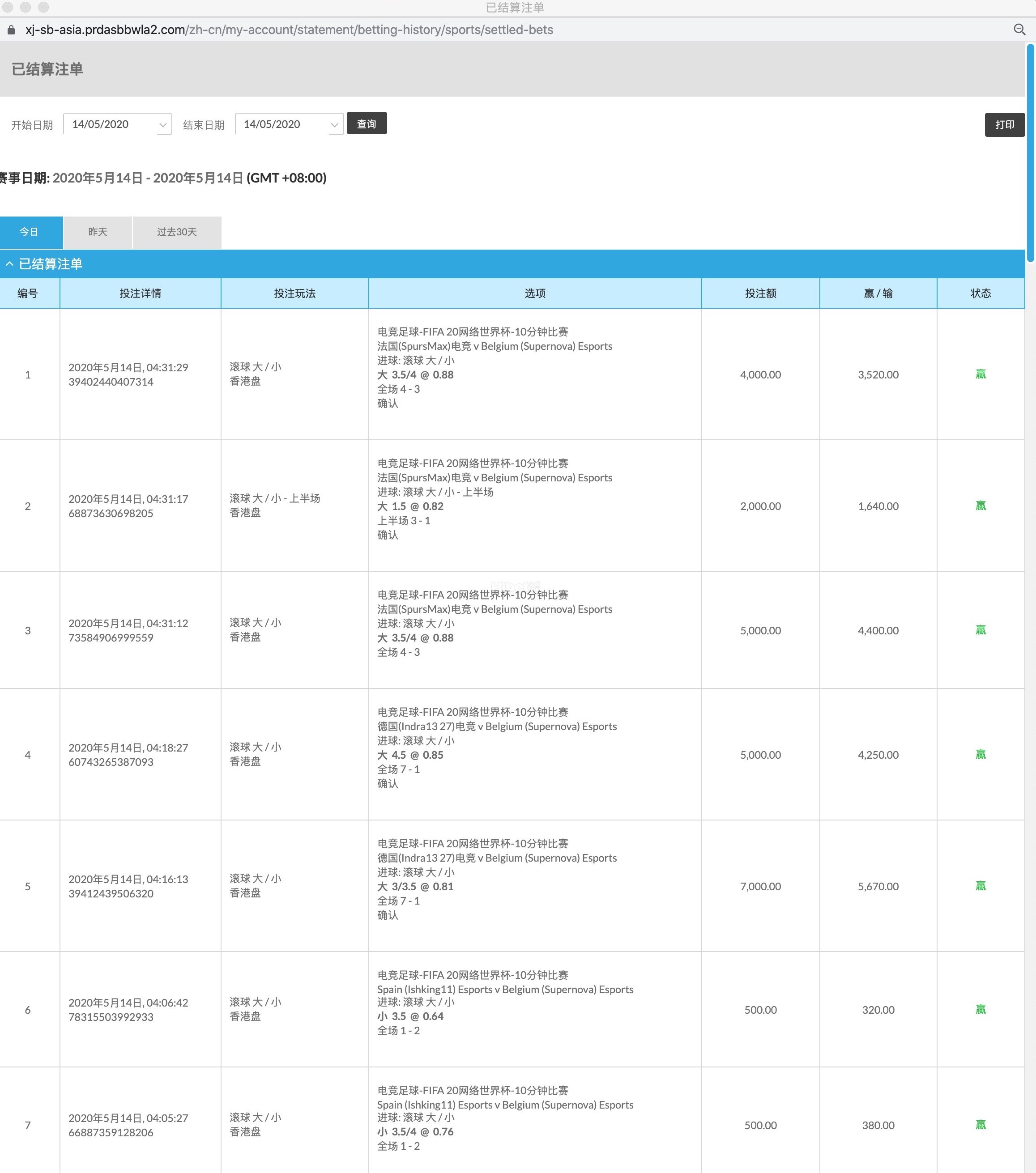Screen dimensions: 1036x1173
Task: Click the padlock icon beside the URL
Action: click(x=11, y=30)
